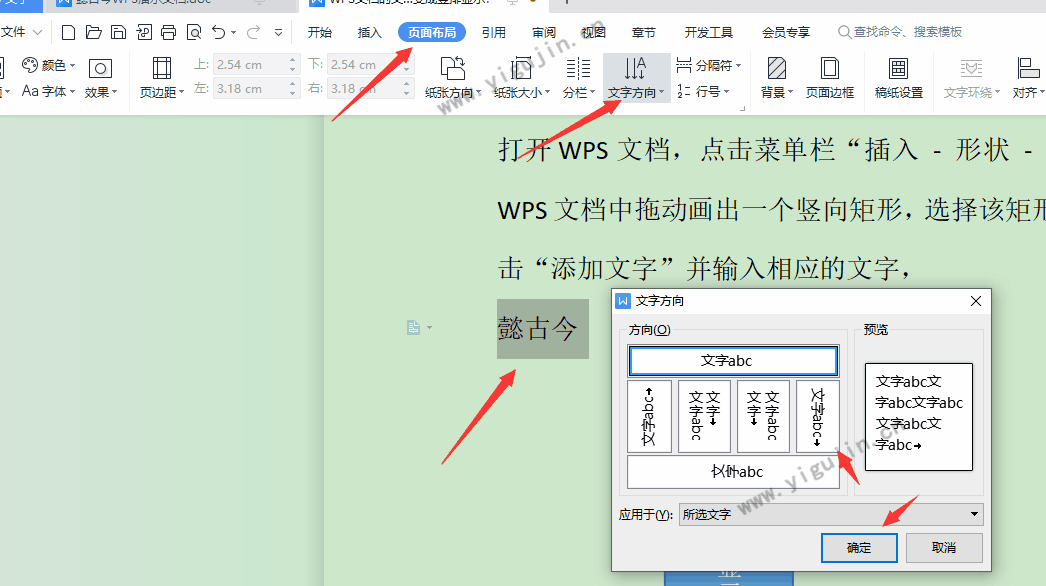Screen dimensions: 1046x586
Task: Increase top margin stepper value
Action: [292, 60]
